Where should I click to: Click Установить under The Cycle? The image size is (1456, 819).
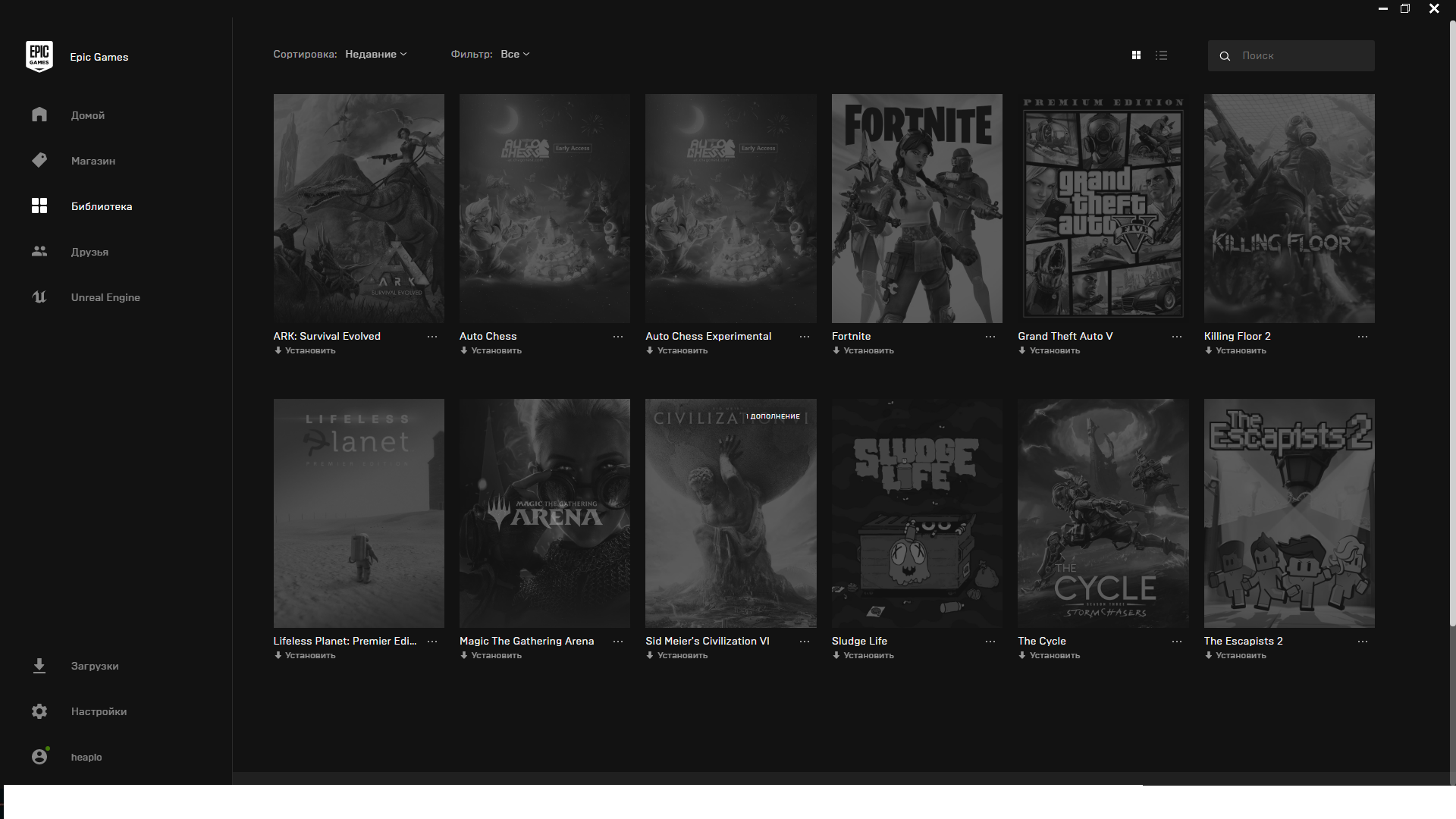pos(1049,655)
